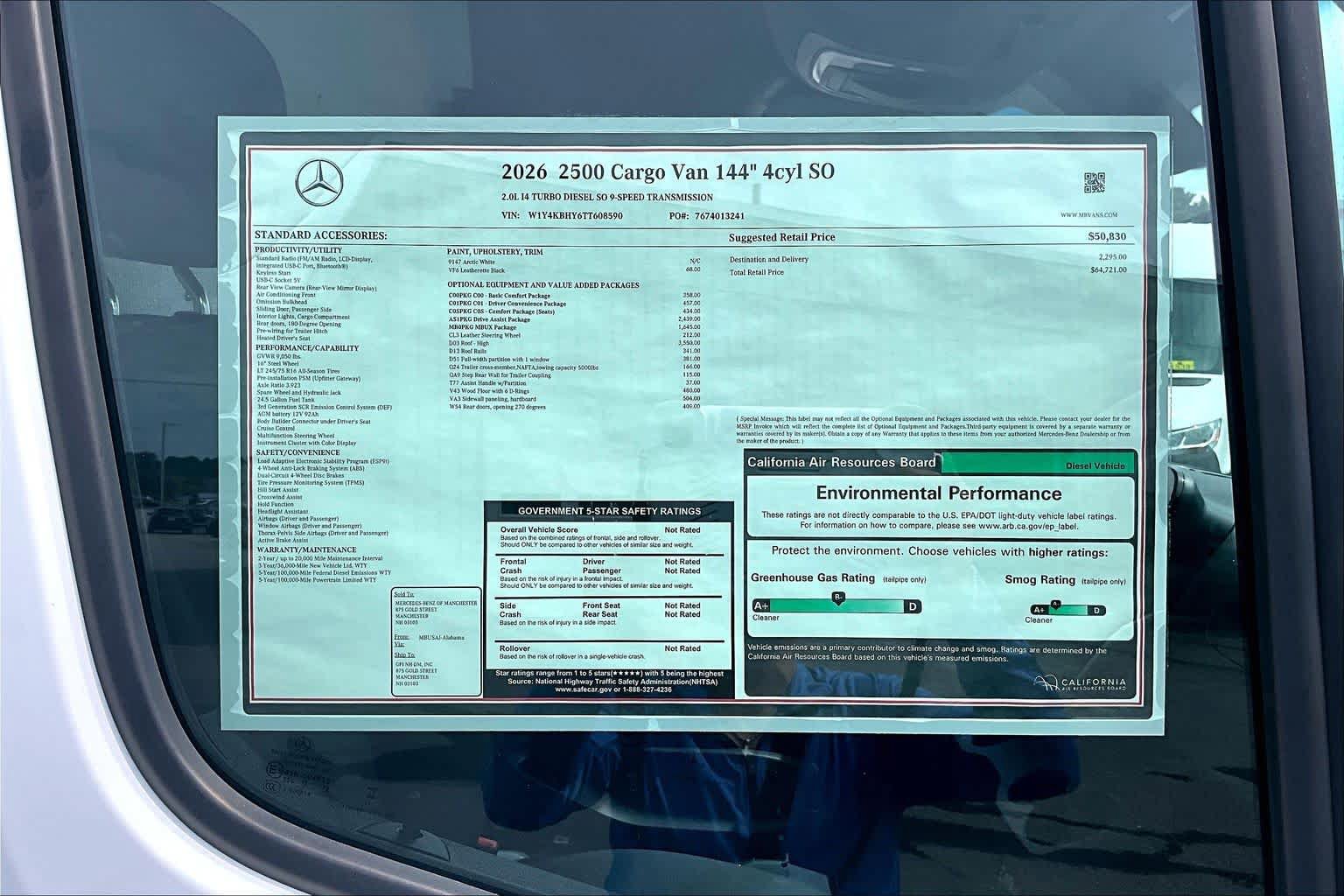Click the 'GOVERNMENT 5-STAR SAFETY RATINGS' header
Image resolution: width=1344 pixels, height=896 pixels.
[x=609, y=511]
